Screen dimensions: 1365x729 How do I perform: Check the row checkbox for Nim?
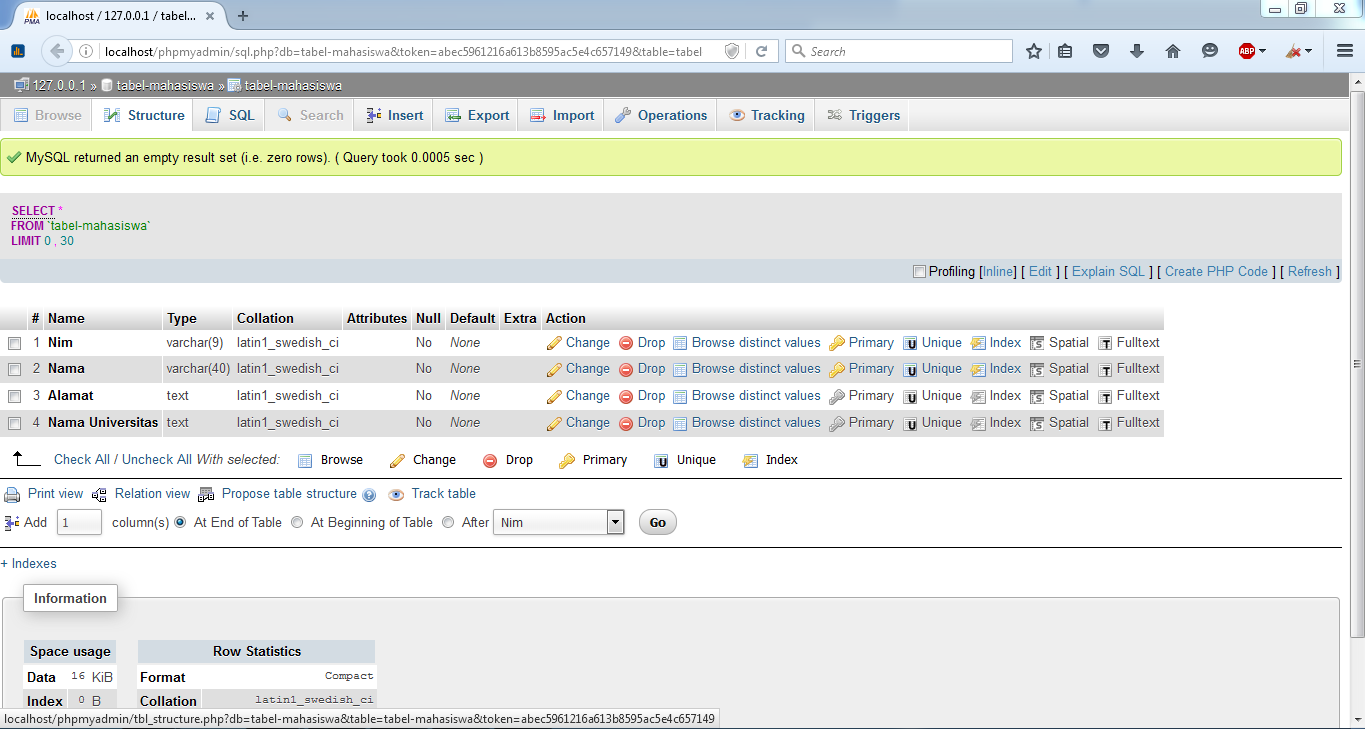tap(13, 342)
